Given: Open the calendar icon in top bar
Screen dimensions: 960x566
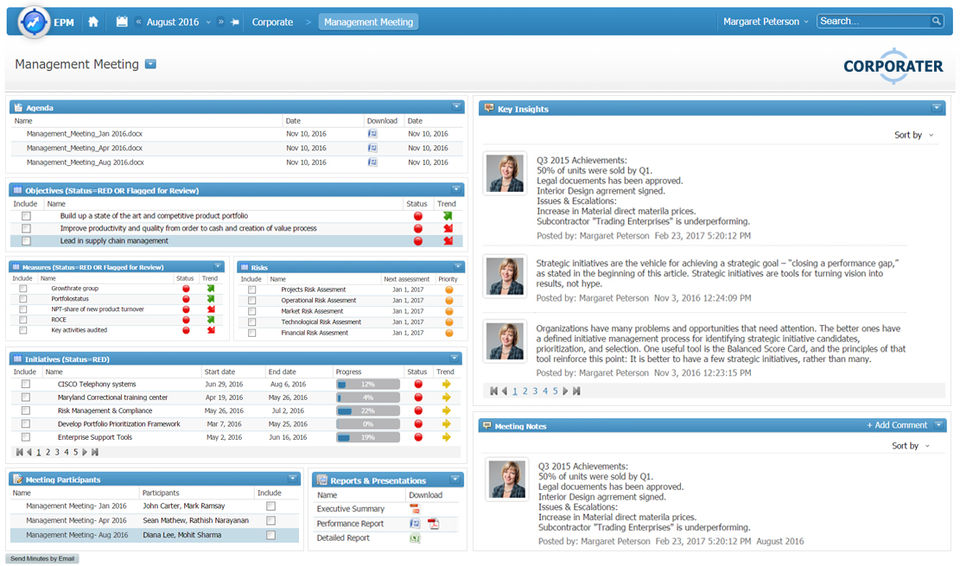Looking at the screenshot, I should pos(122,21).
